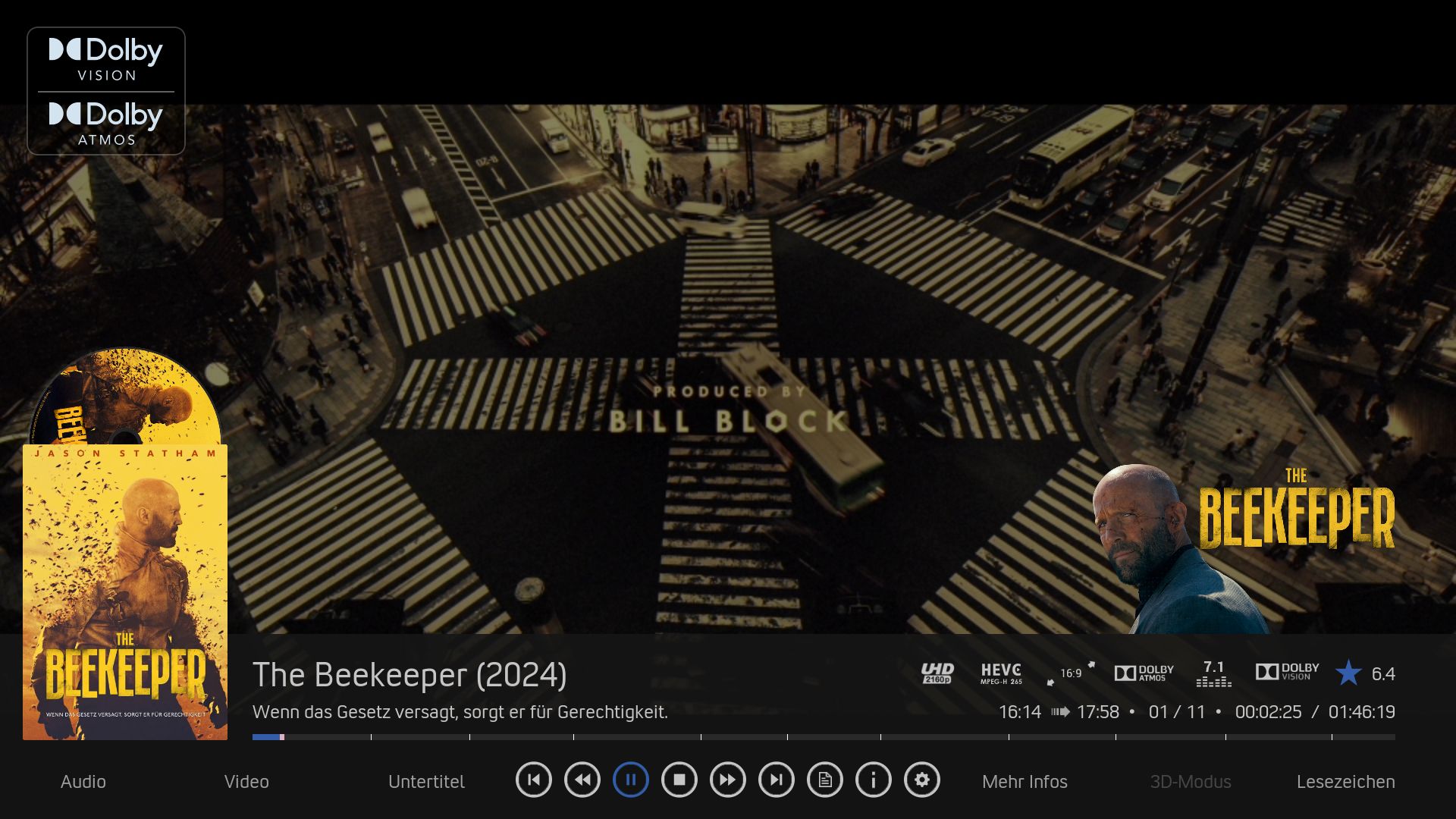Fast forward the movie
This screenshot has width=1456, height=819.
click(x=728, y=780)
